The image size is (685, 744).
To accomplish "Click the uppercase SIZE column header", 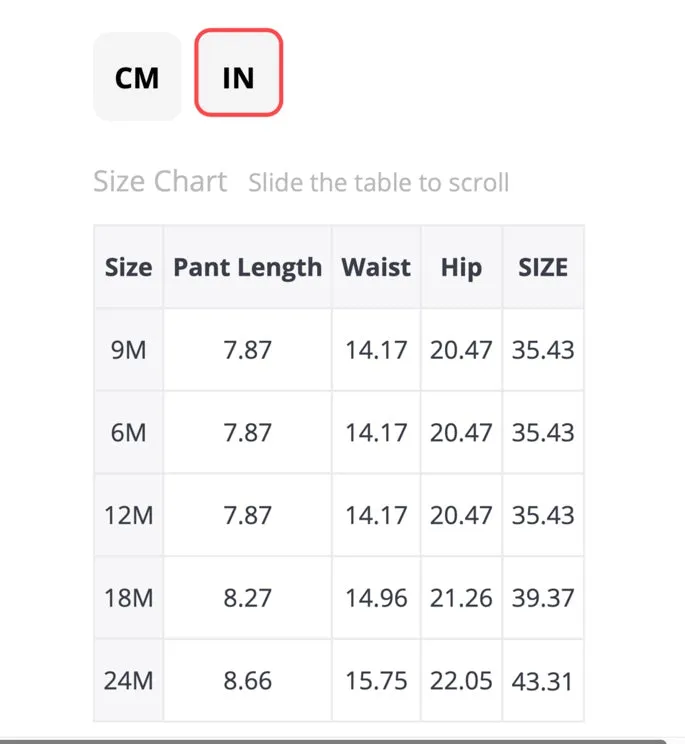I will (x=543, y=267).
